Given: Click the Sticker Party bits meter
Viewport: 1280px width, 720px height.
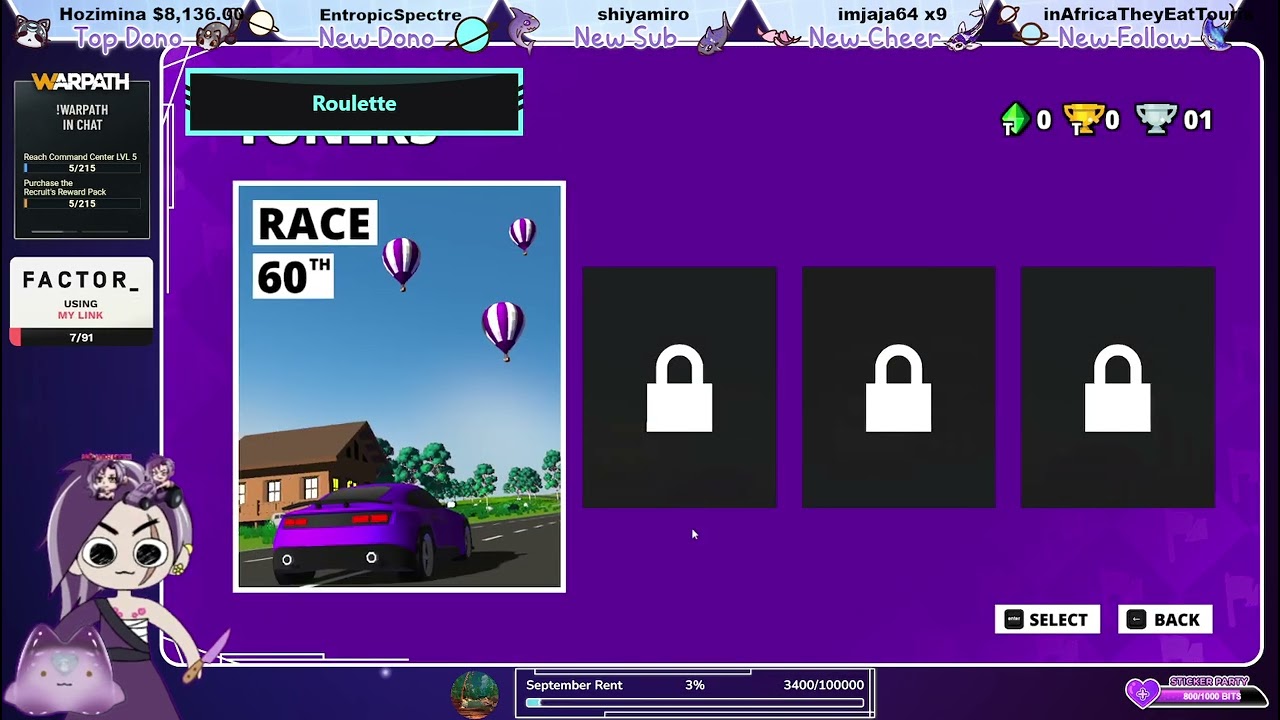Looking at the screenshot, I should (x=1212, y=696).
